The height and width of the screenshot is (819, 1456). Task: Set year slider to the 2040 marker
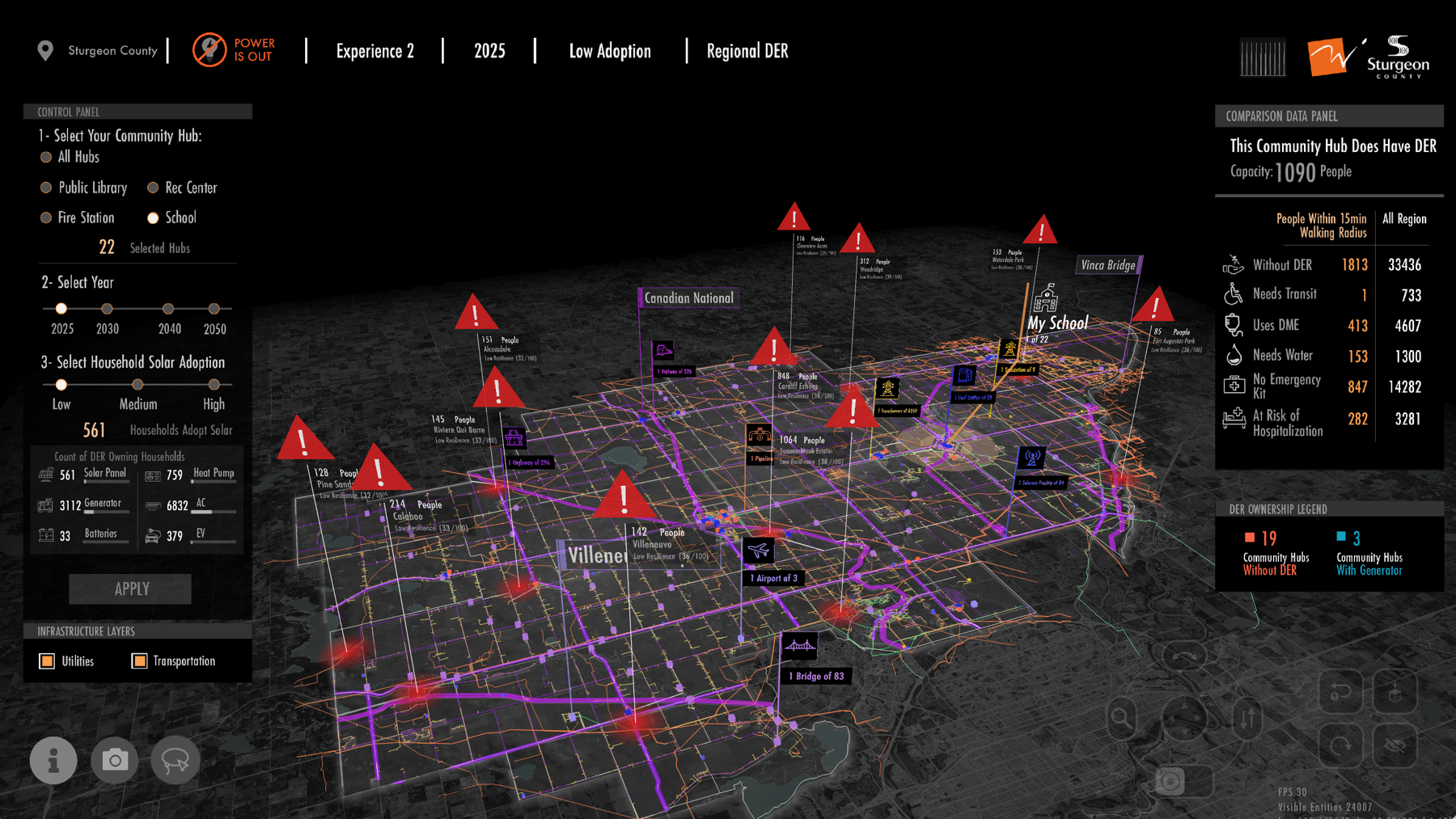168,309
